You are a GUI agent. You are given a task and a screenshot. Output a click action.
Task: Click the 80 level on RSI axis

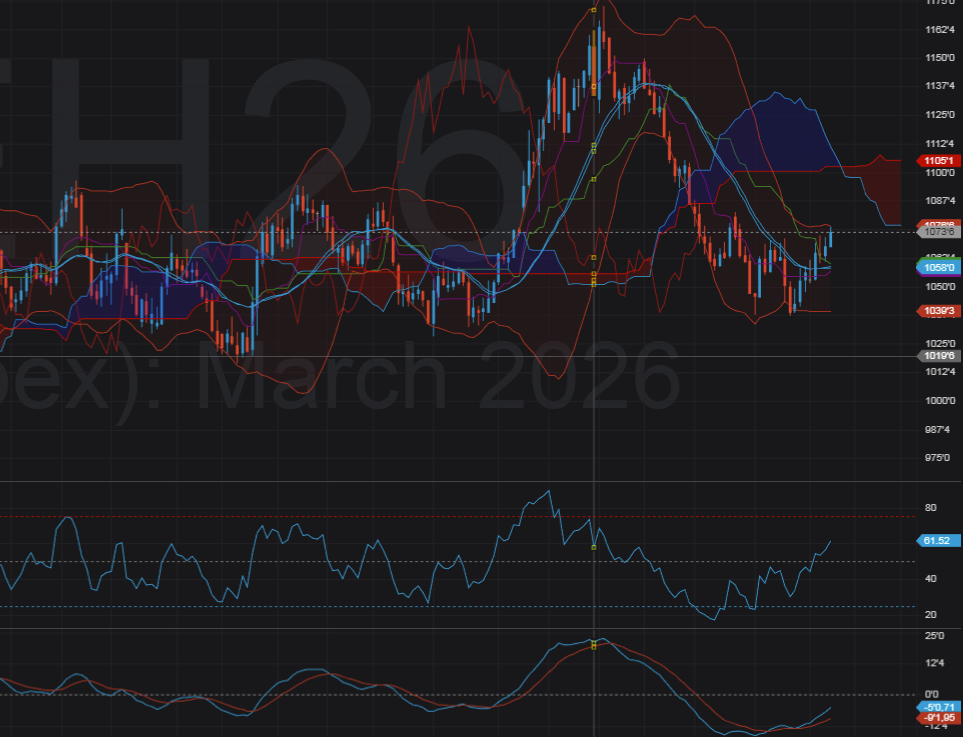pyautogui.click(x=930, y=509)
